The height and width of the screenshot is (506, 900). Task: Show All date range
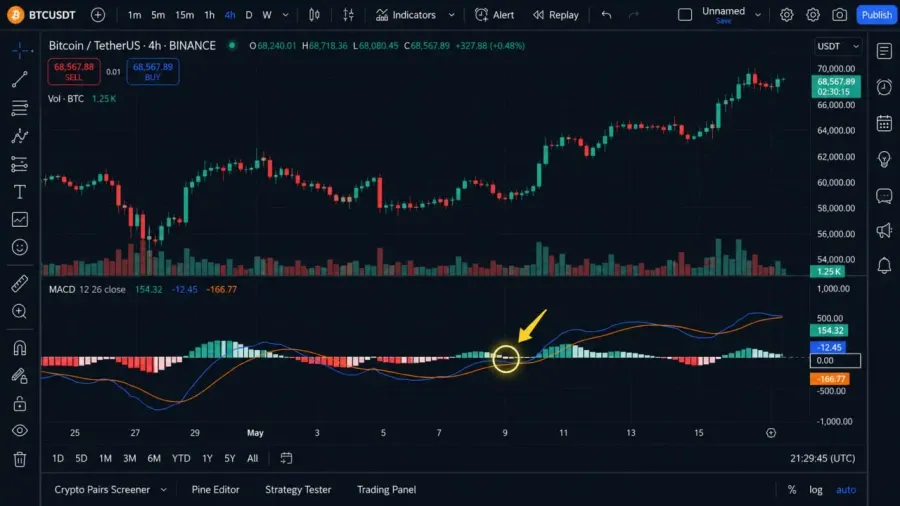[x=253, y=458]
